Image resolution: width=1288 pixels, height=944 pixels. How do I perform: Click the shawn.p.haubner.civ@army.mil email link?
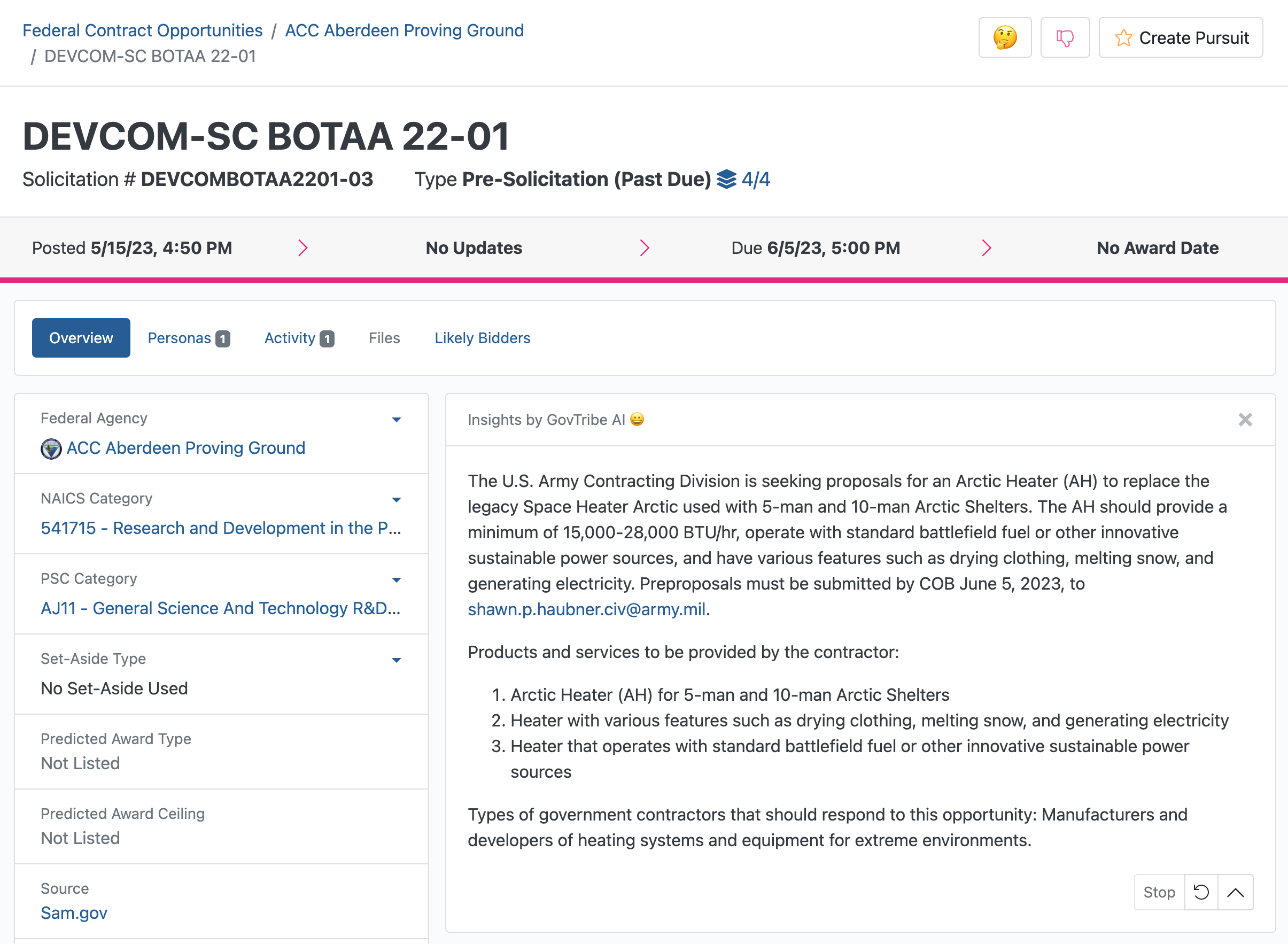(x=587, y=609)
